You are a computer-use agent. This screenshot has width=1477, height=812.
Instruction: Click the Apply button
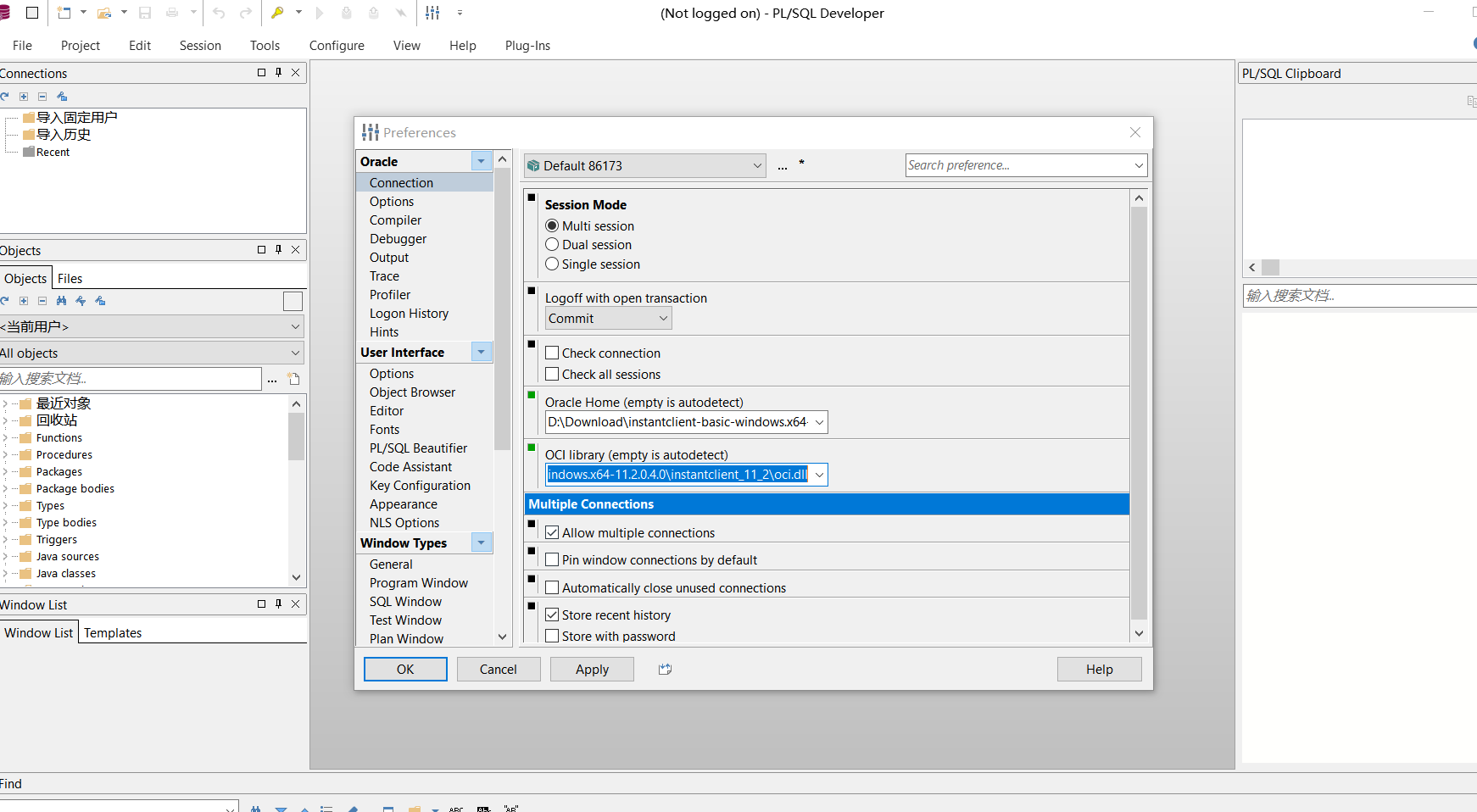(x=592, y=669)
